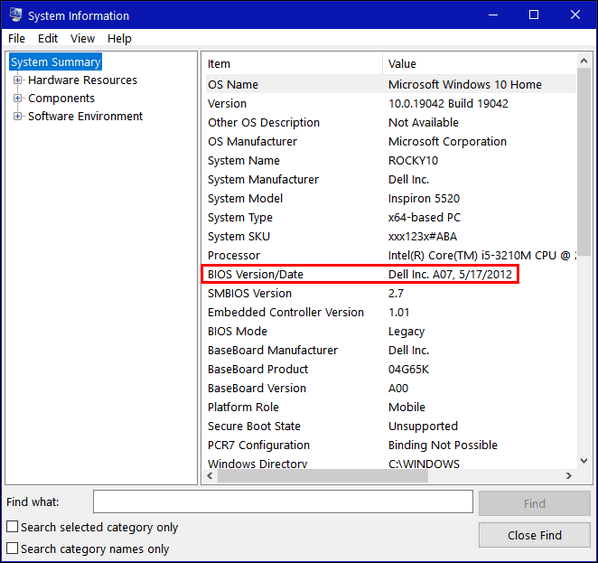The image size is (598, 563).
Task: Click the value Inspiron 5520
Action: tap(424, 198)
